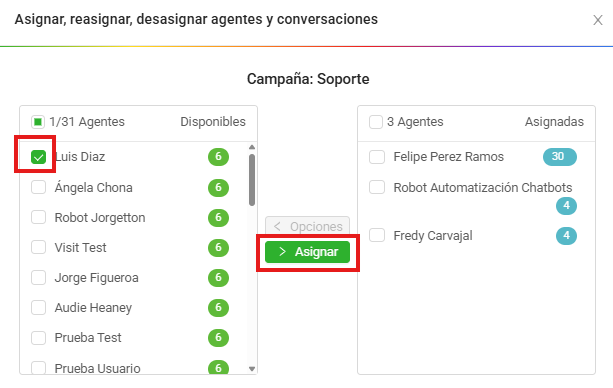Screen dimensions: 613x388
Task: Tick the Visit Test checkbox
Action: pyautogui.click(x=38, y=247)
